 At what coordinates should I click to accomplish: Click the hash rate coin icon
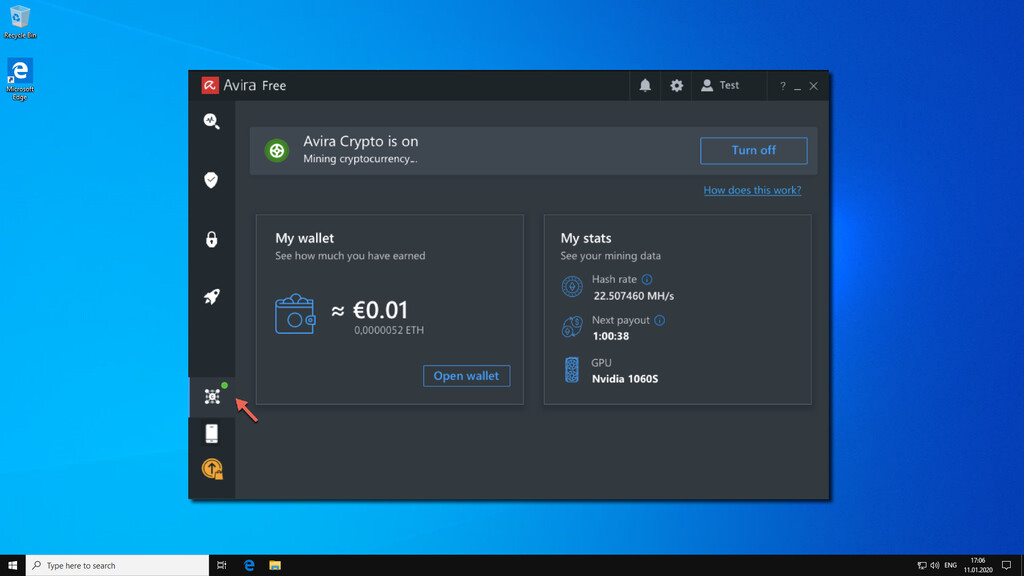[572, 287]
